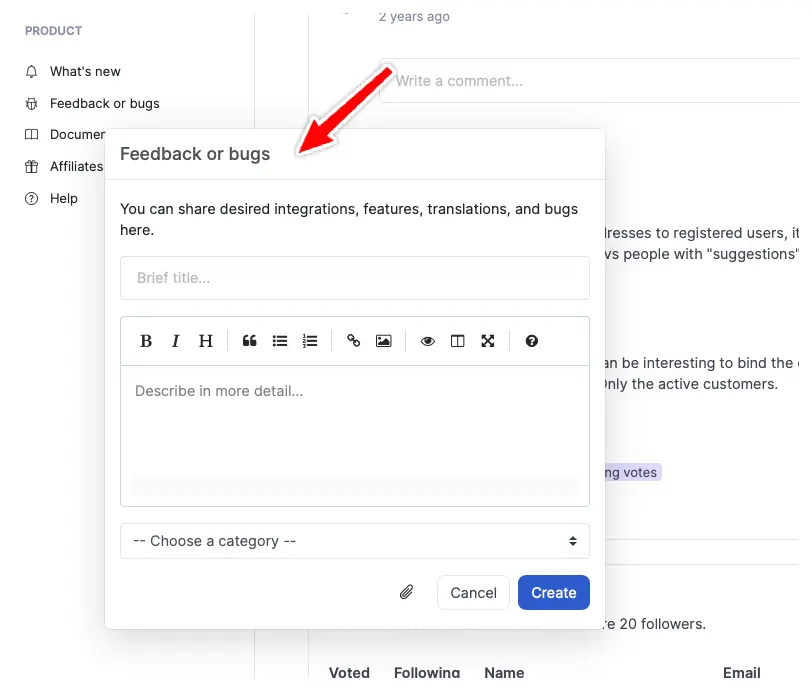Attach a file with paperclip icon
The height and width of the screenshot is (691, 812).
pyautogui.click(x=407, y=593)
